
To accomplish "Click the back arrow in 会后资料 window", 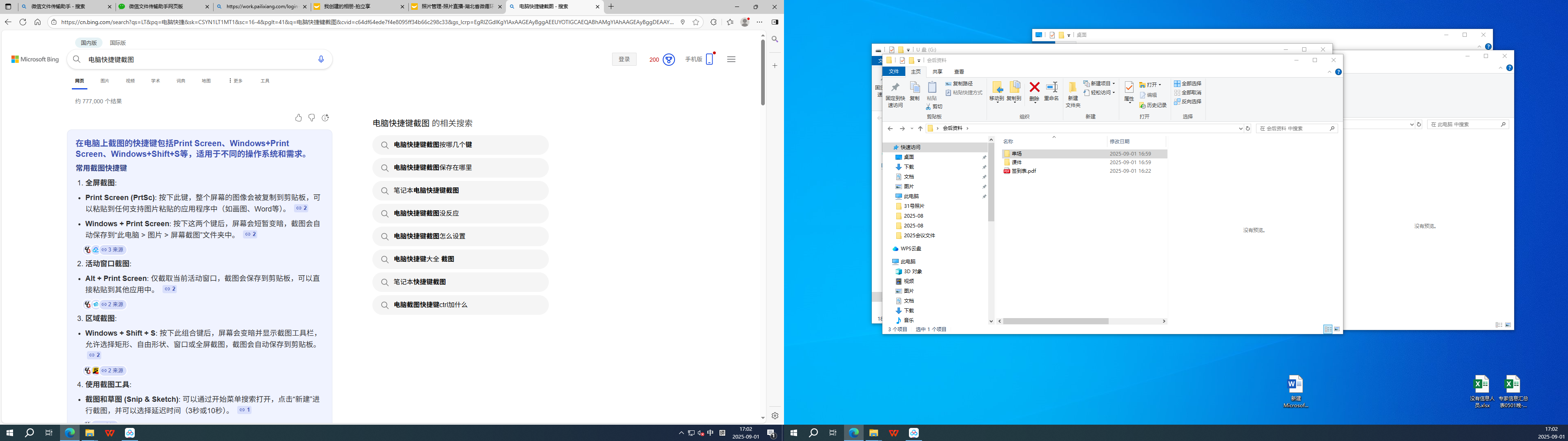I will (890, 129).
